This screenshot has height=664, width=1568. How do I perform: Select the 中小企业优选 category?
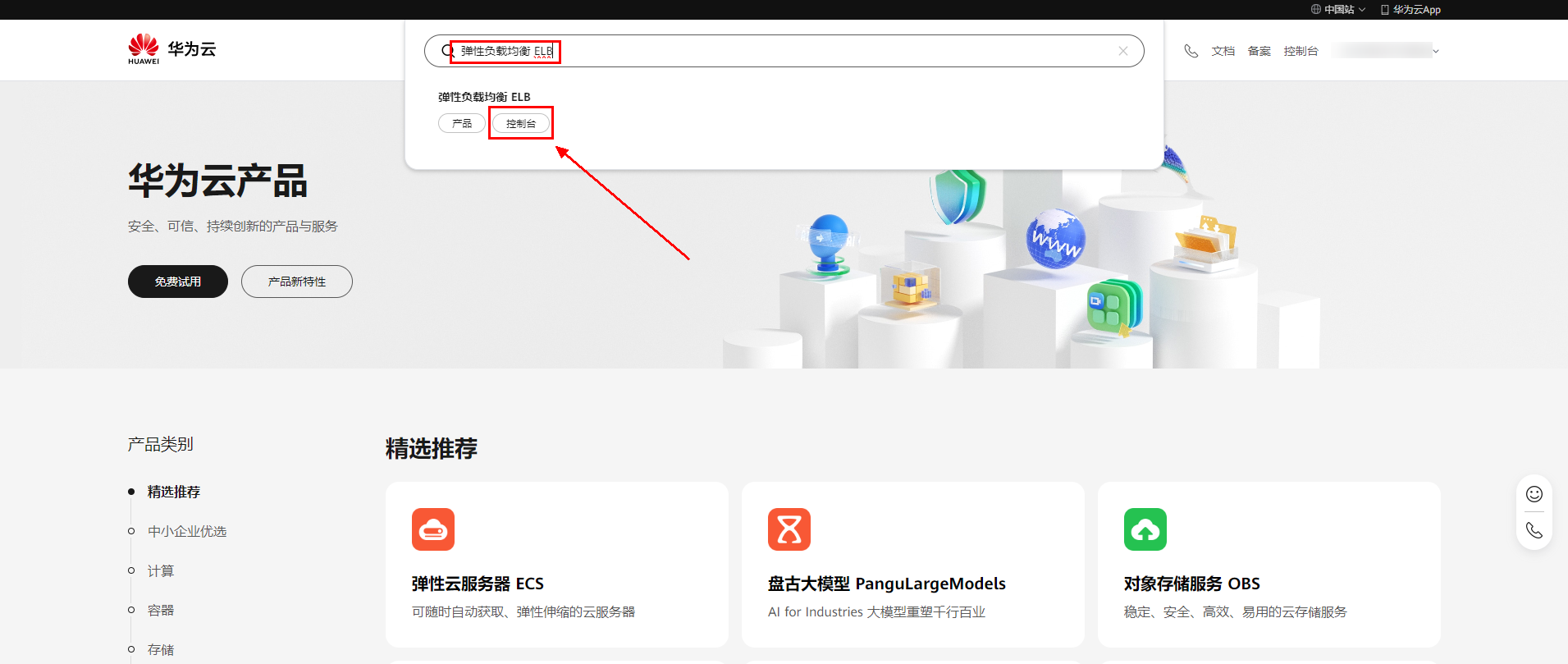187,531
